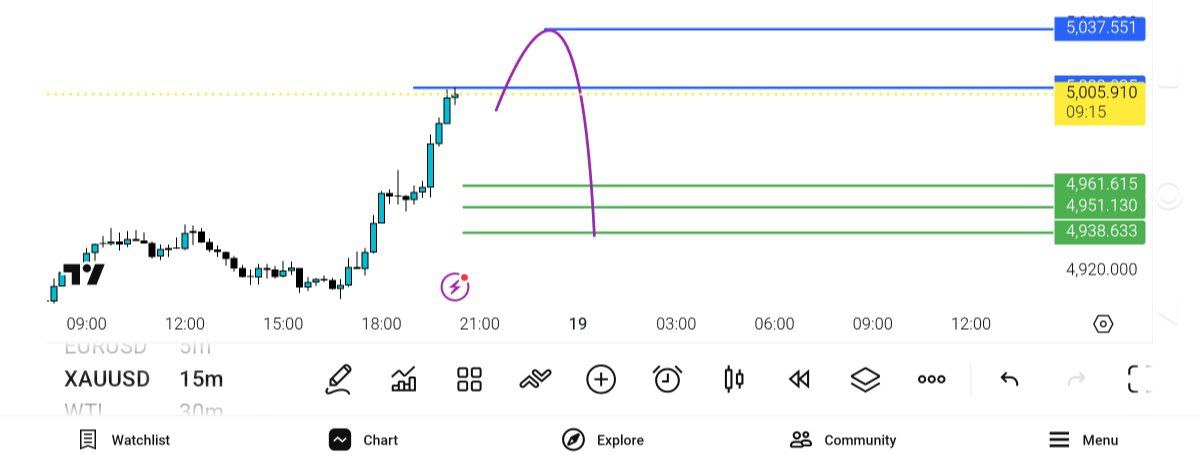Viewport: 1200px width, 465px height.
Task: Start bar replay with rewind icon
Action: [x=799, y=380]
